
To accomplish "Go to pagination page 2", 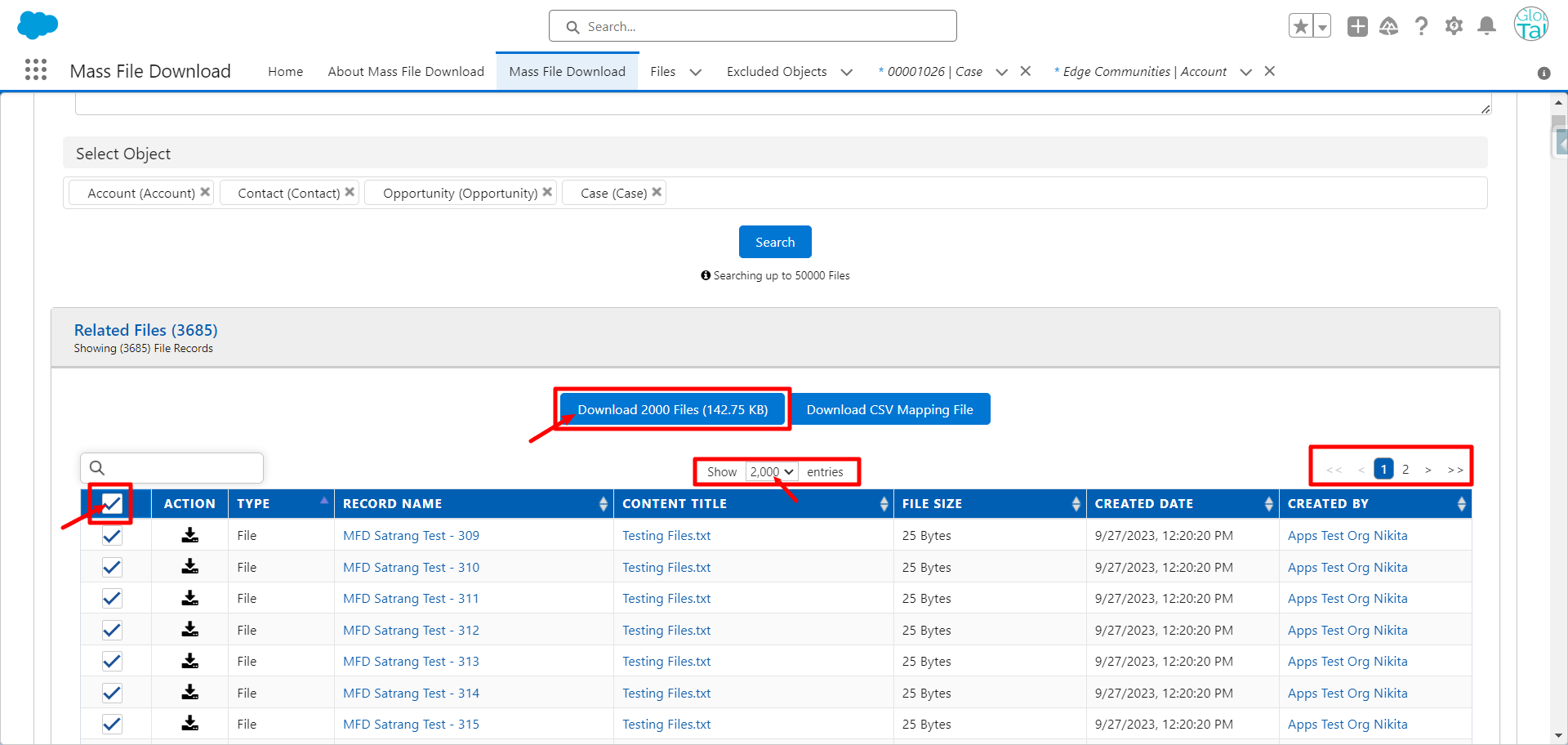I will click(x=1405, y=470).
